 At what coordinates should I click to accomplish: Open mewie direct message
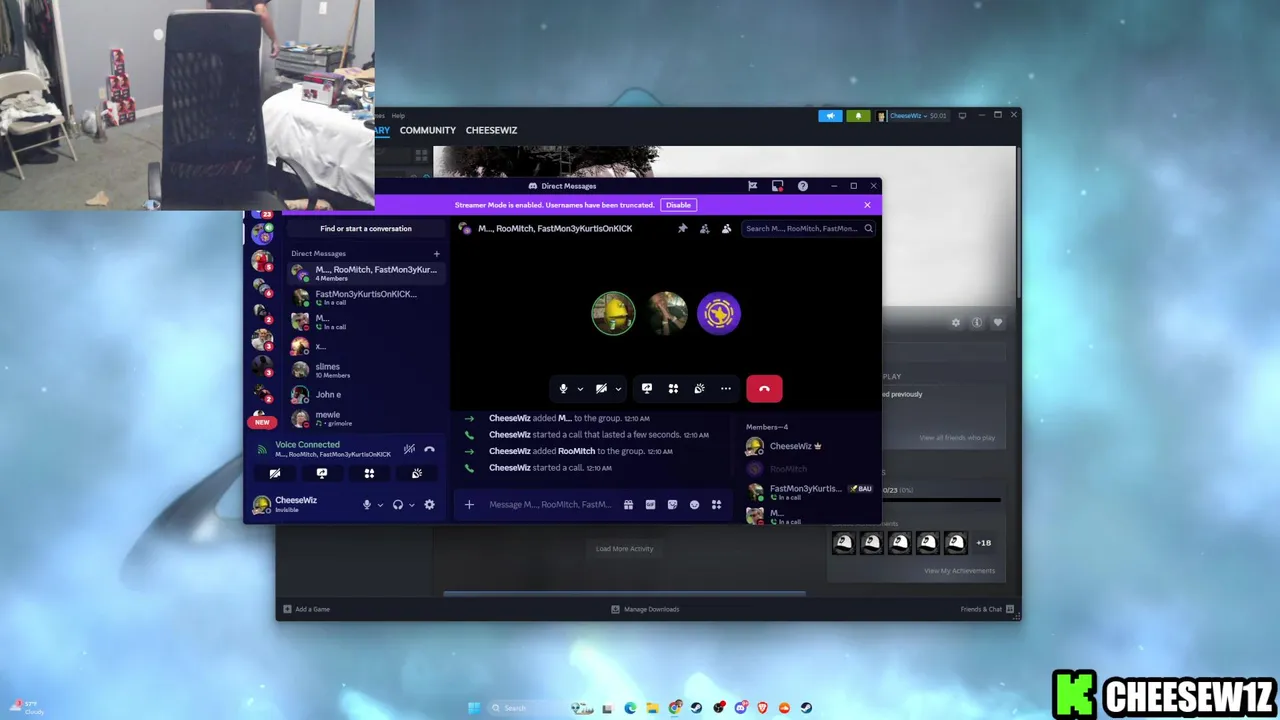click(x=366, y=418)
